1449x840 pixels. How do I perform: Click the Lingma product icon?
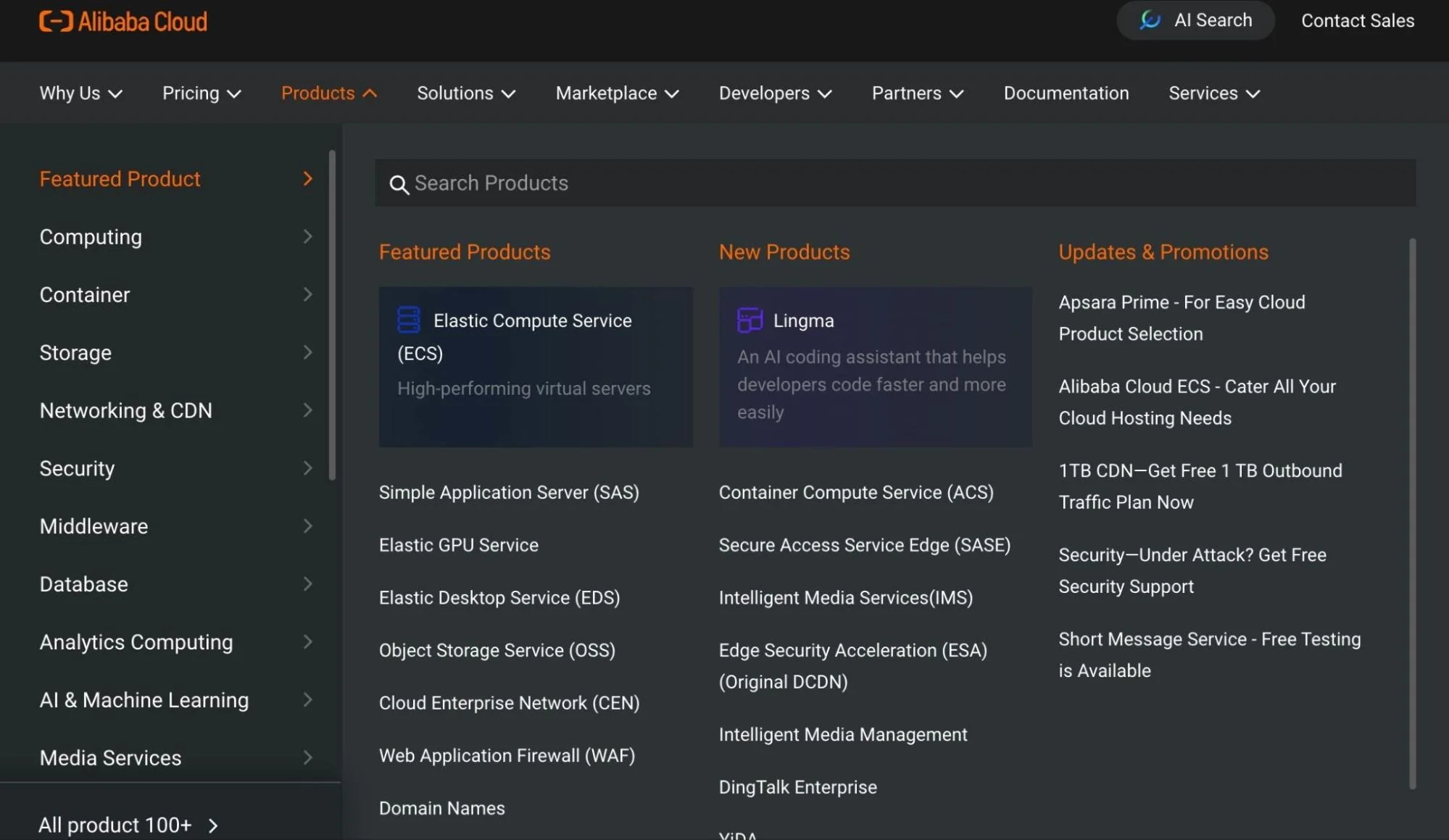(x=750, y=320)
